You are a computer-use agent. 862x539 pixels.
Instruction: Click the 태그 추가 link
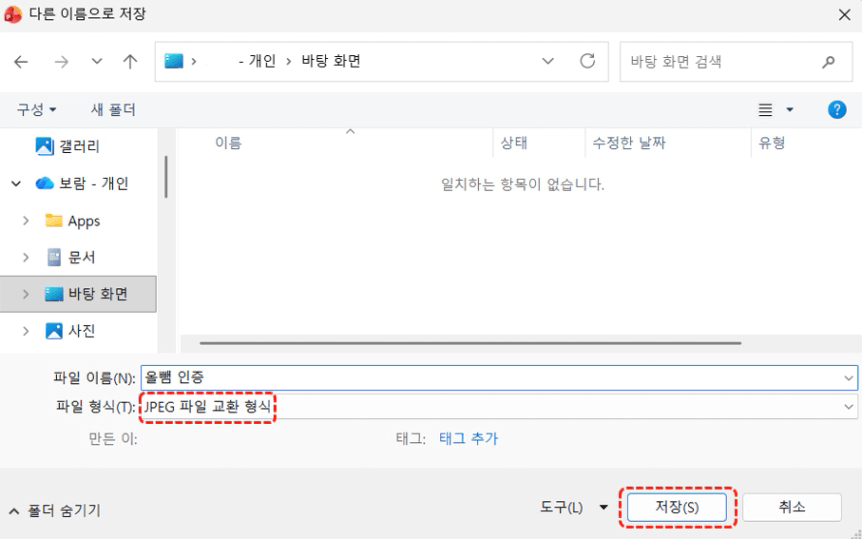click(x=468, y=438)
